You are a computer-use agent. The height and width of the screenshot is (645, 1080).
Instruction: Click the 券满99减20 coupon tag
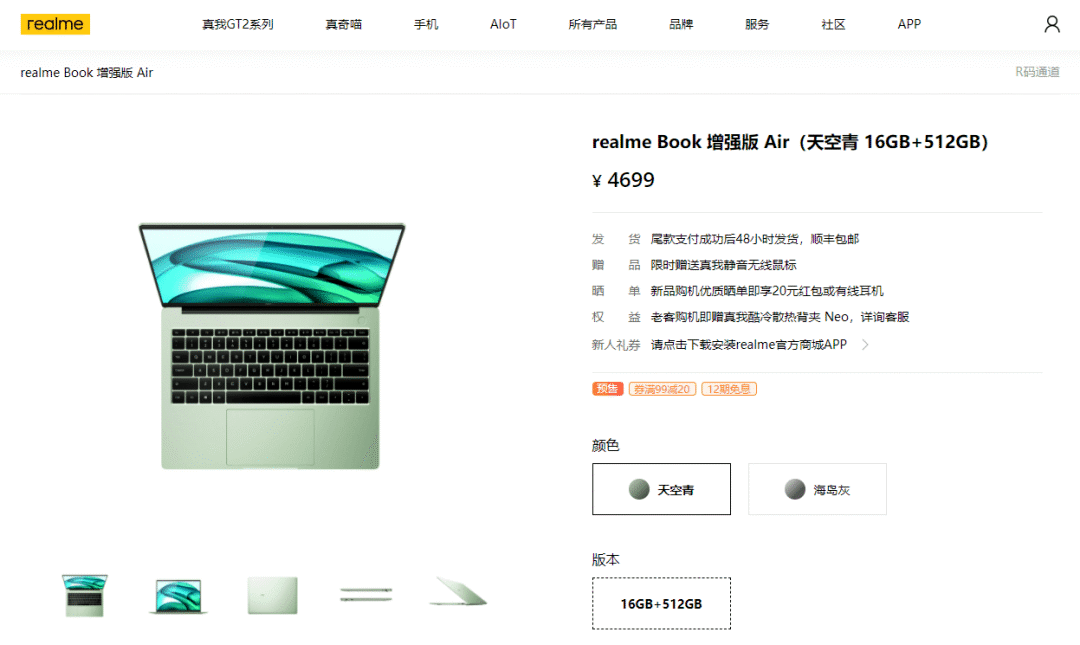[662, 389]
